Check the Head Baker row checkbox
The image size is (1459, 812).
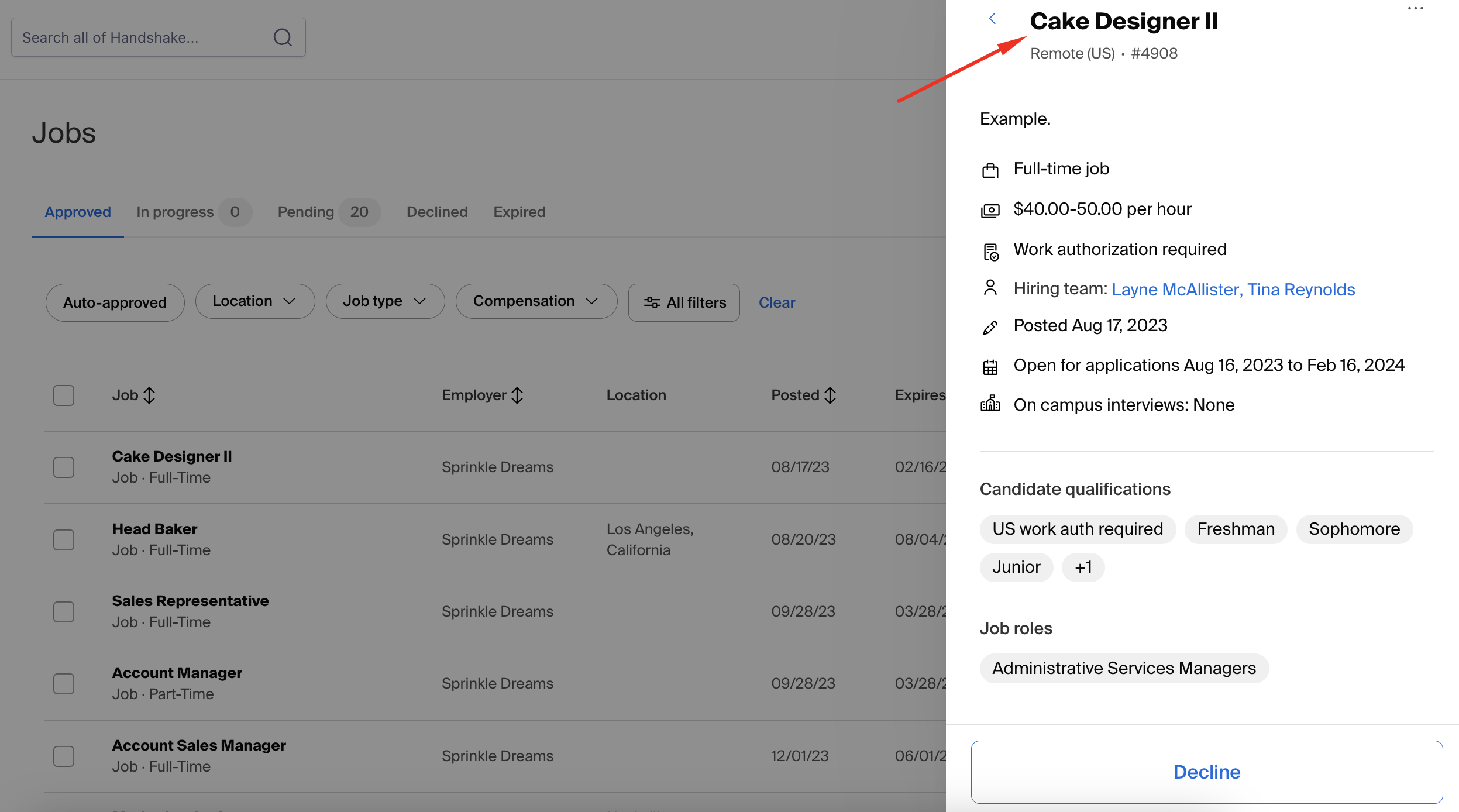64,539
